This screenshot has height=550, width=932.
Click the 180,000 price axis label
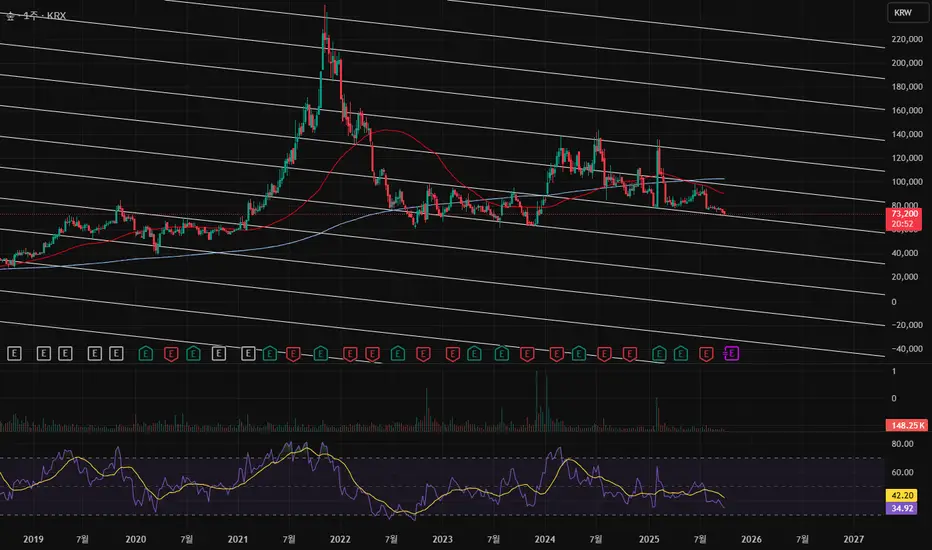(907, 87)
